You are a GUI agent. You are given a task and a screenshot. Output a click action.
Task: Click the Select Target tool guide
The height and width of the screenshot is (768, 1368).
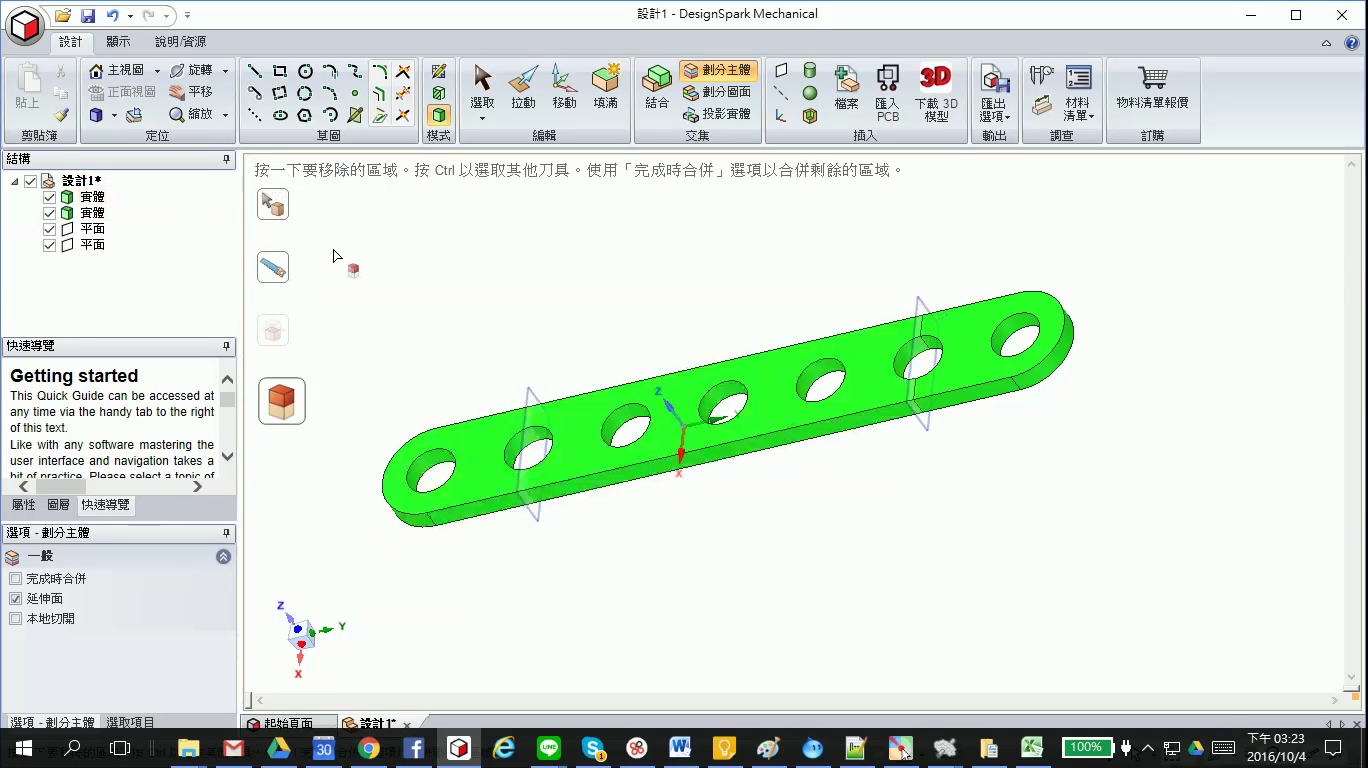(273, 205)
